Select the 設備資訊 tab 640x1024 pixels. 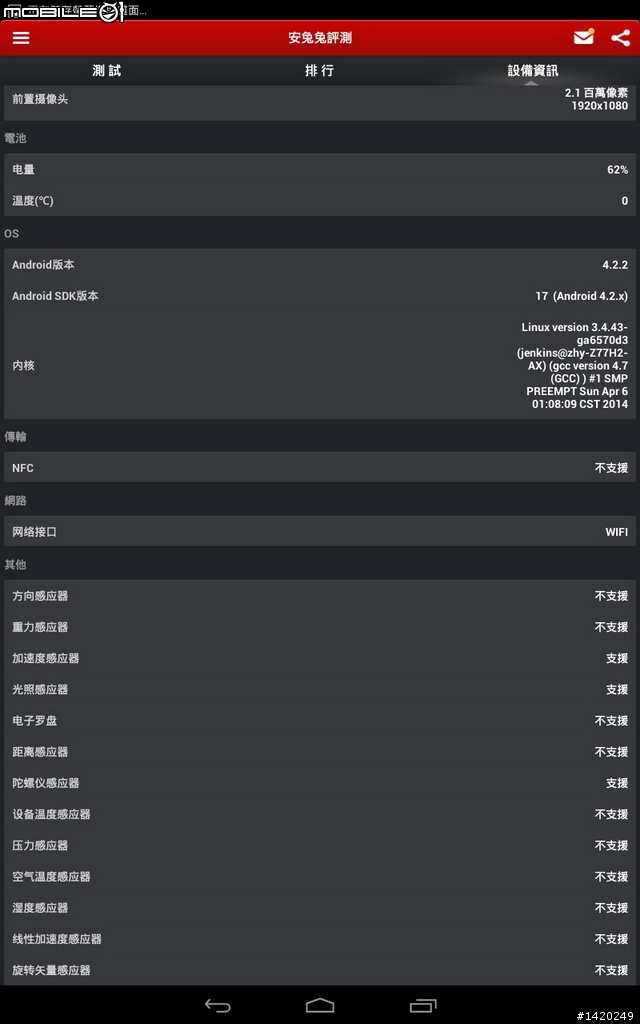(533, 71)
